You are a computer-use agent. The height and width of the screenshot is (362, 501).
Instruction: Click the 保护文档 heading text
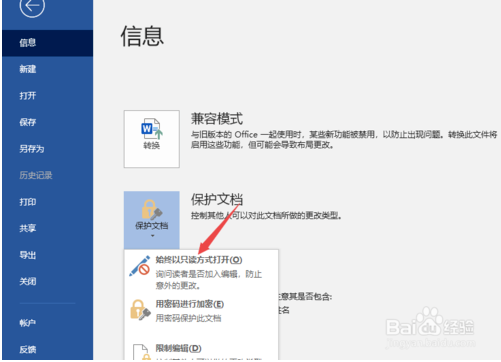coord(217,200)
